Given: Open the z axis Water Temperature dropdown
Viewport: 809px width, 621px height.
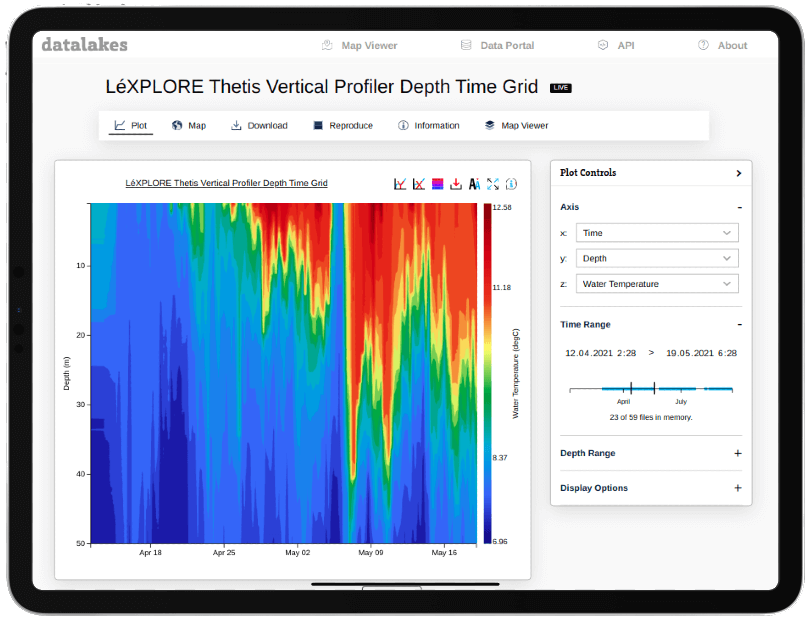Looking at the screenshot, I should click(x=657, y=284).
